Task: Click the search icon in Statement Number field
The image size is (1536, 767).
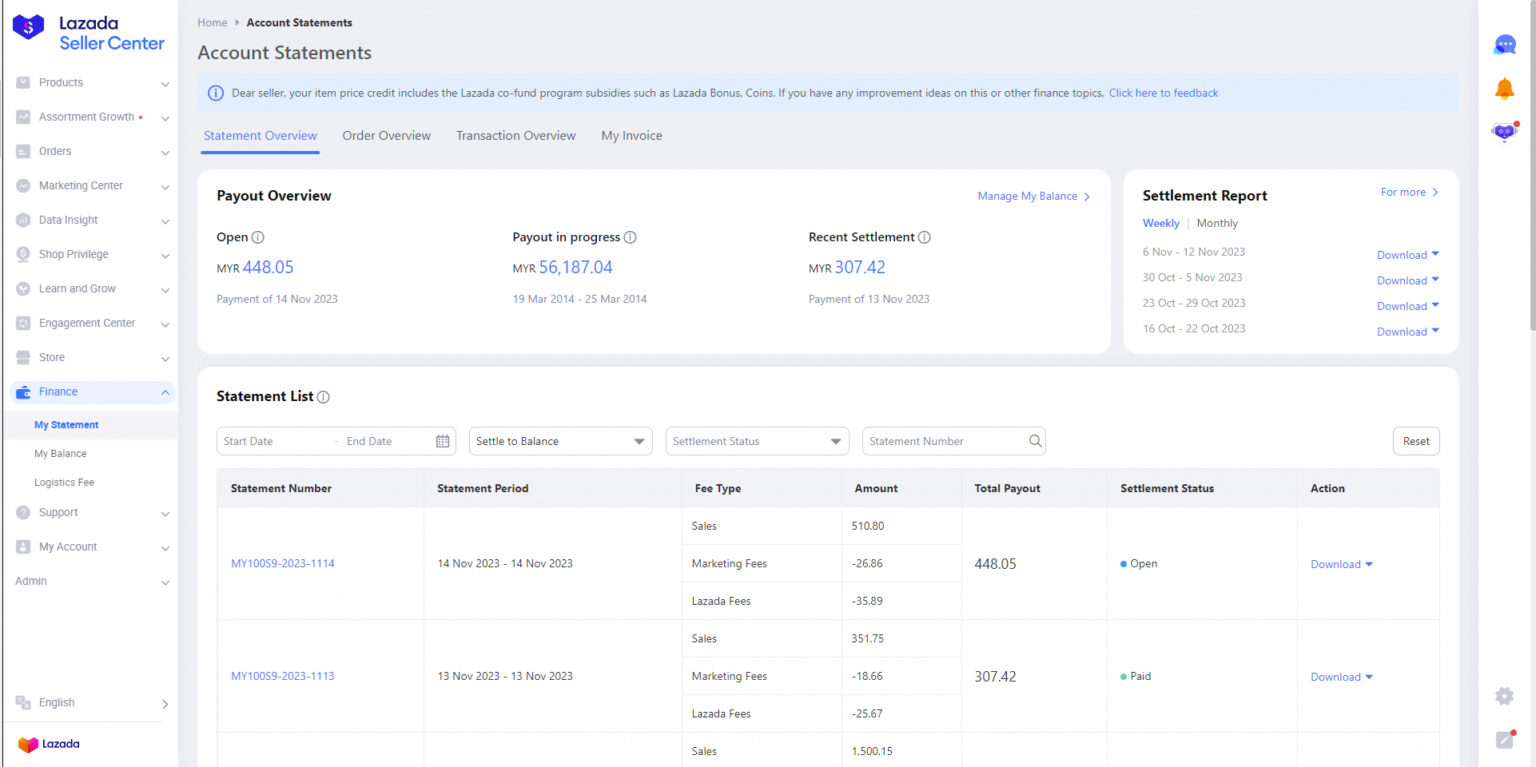Action: [1035, 441]
